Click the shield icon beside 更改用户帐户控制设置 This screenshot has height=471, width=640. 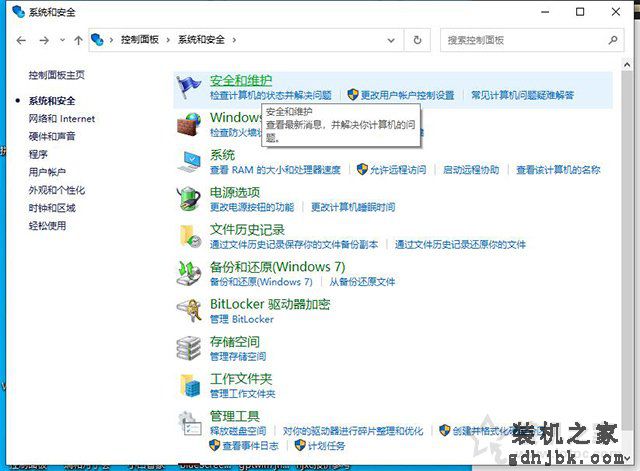[353, 95]
